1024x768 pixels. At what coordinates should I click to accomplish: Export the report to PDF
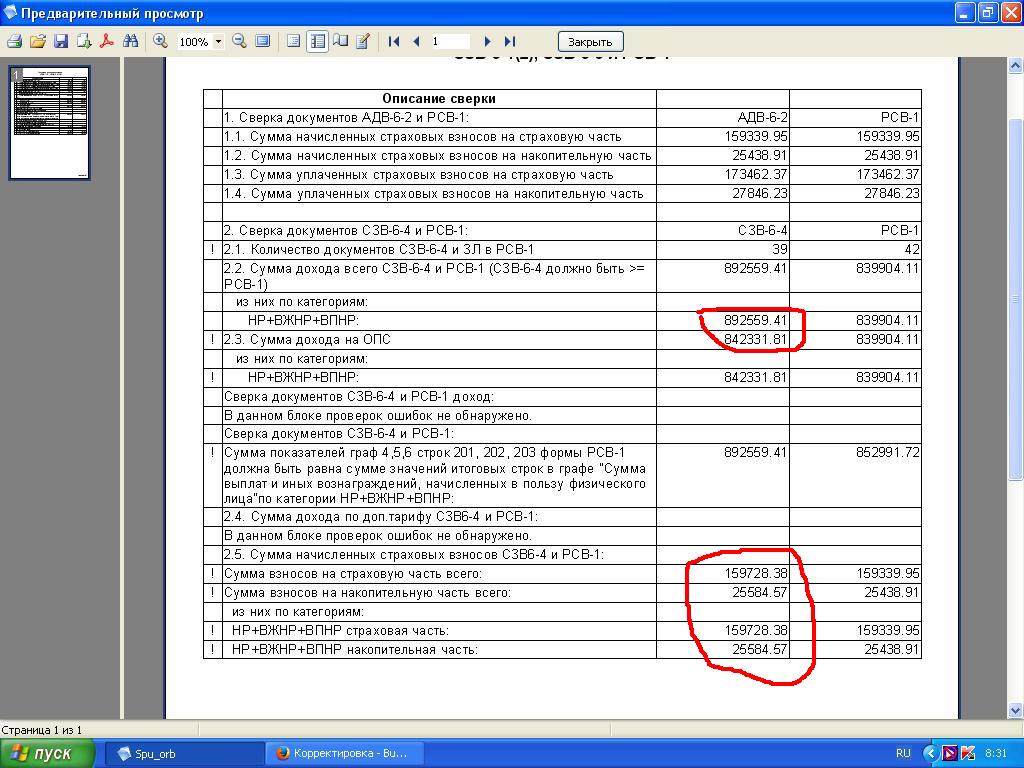click(x=107, y=41)
